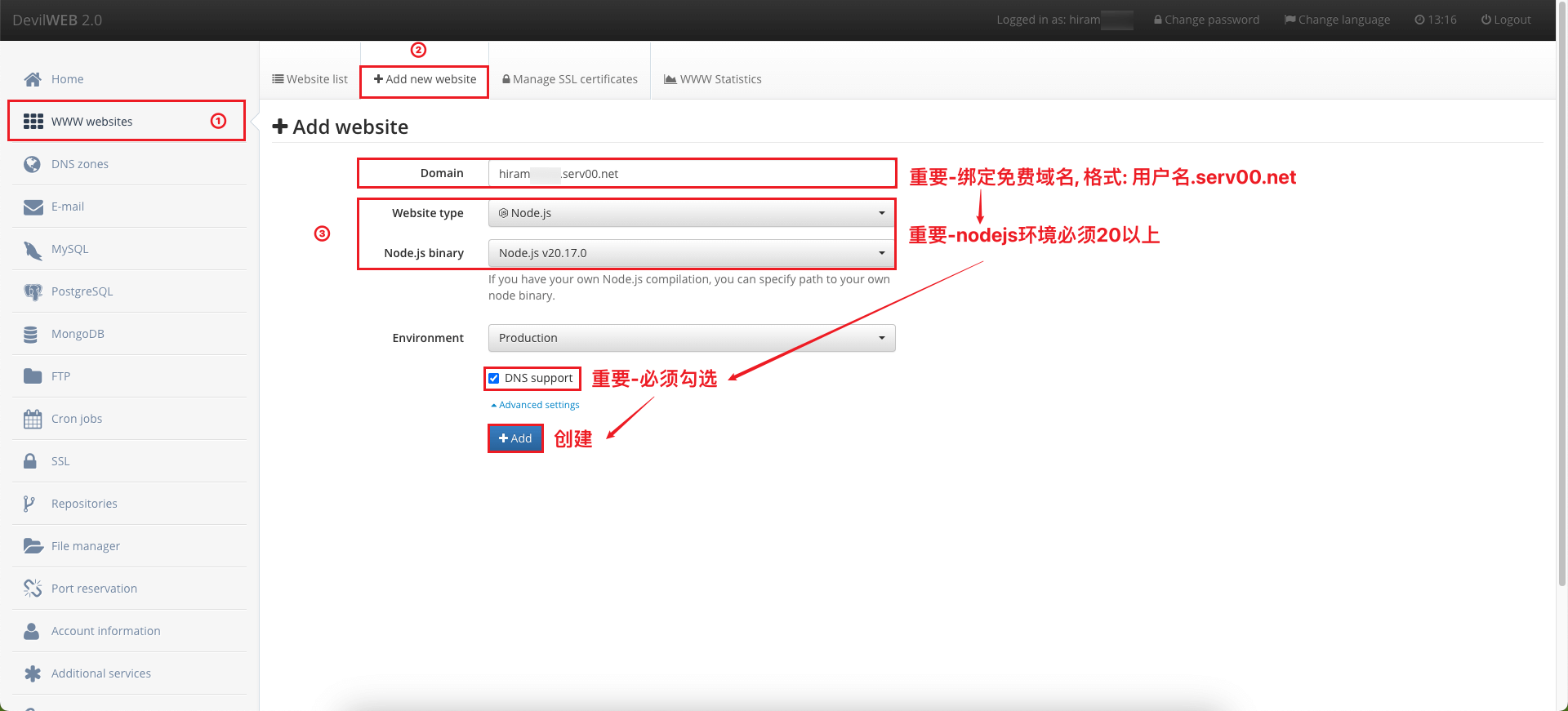Click the Account information user icon
The width and height of the screenshot is (1568, 711).
[x=32, y=631]
